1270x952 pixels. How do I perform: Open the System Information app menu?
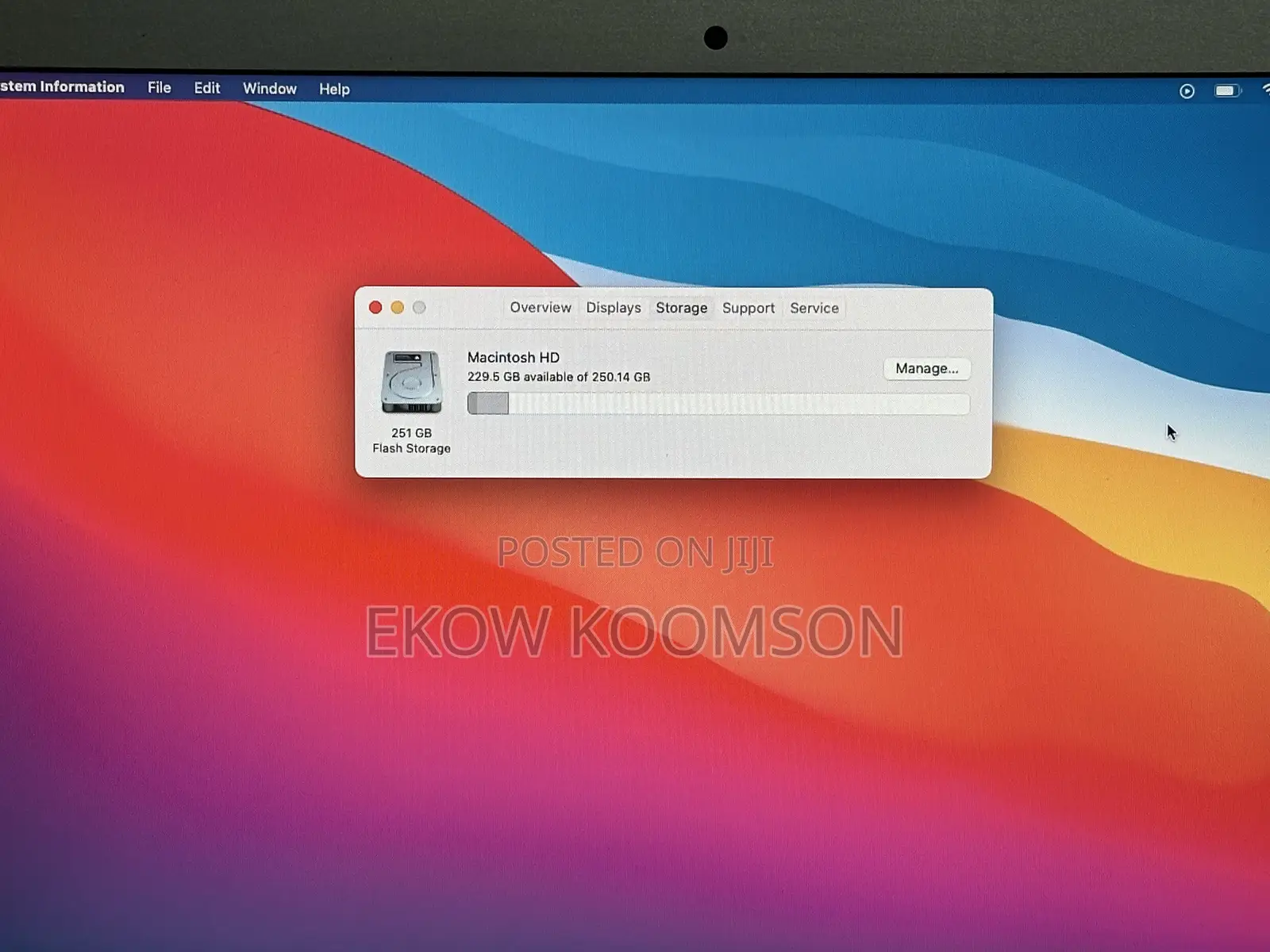pyautogui.click(x=62, y=86)
